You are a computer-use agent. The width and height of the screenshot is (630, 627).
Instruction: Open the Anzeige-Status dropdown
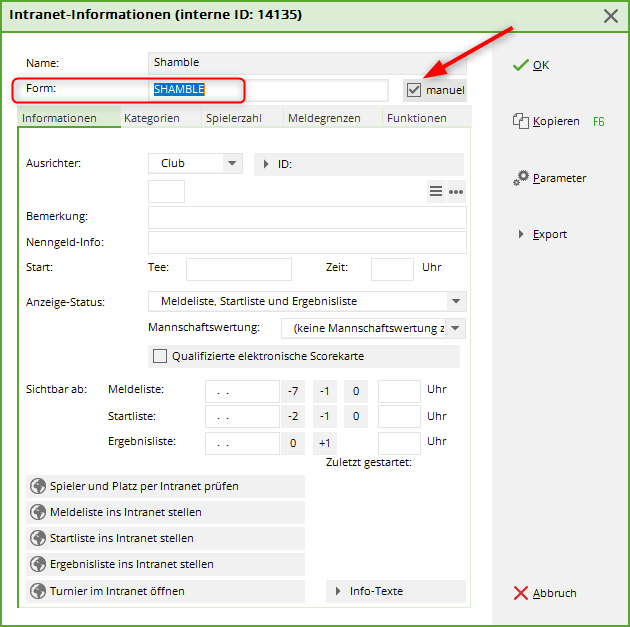tap(456, 301)
